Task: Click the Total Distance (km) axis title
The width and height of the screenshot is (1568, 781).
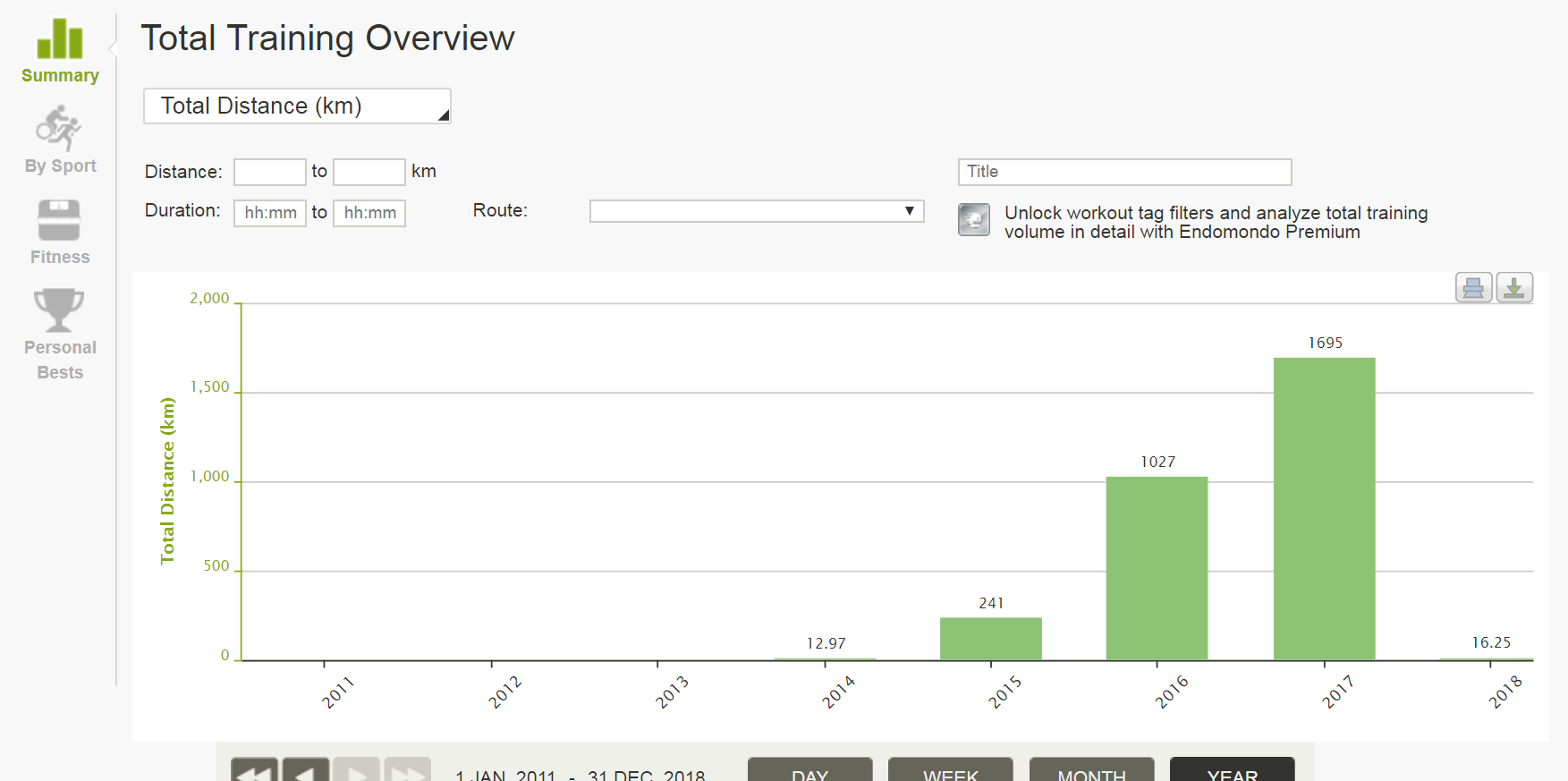Action: (167, 480)
